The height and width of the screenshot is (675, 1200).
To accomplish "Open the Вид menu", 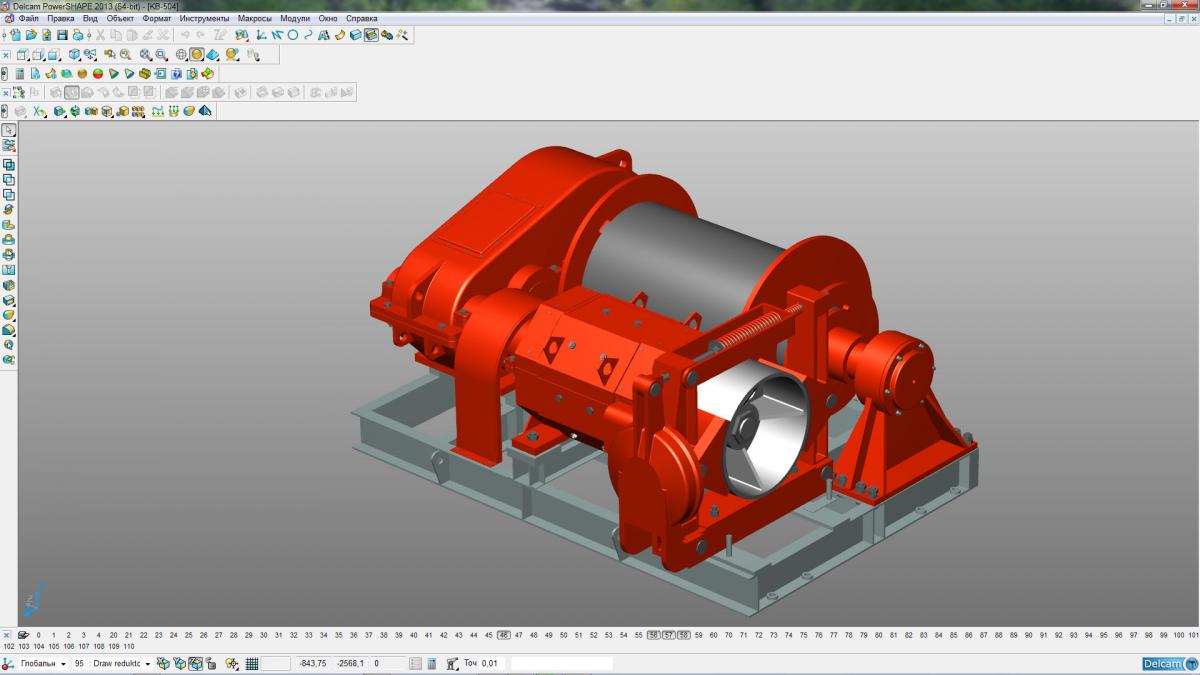I will point(90,18).
